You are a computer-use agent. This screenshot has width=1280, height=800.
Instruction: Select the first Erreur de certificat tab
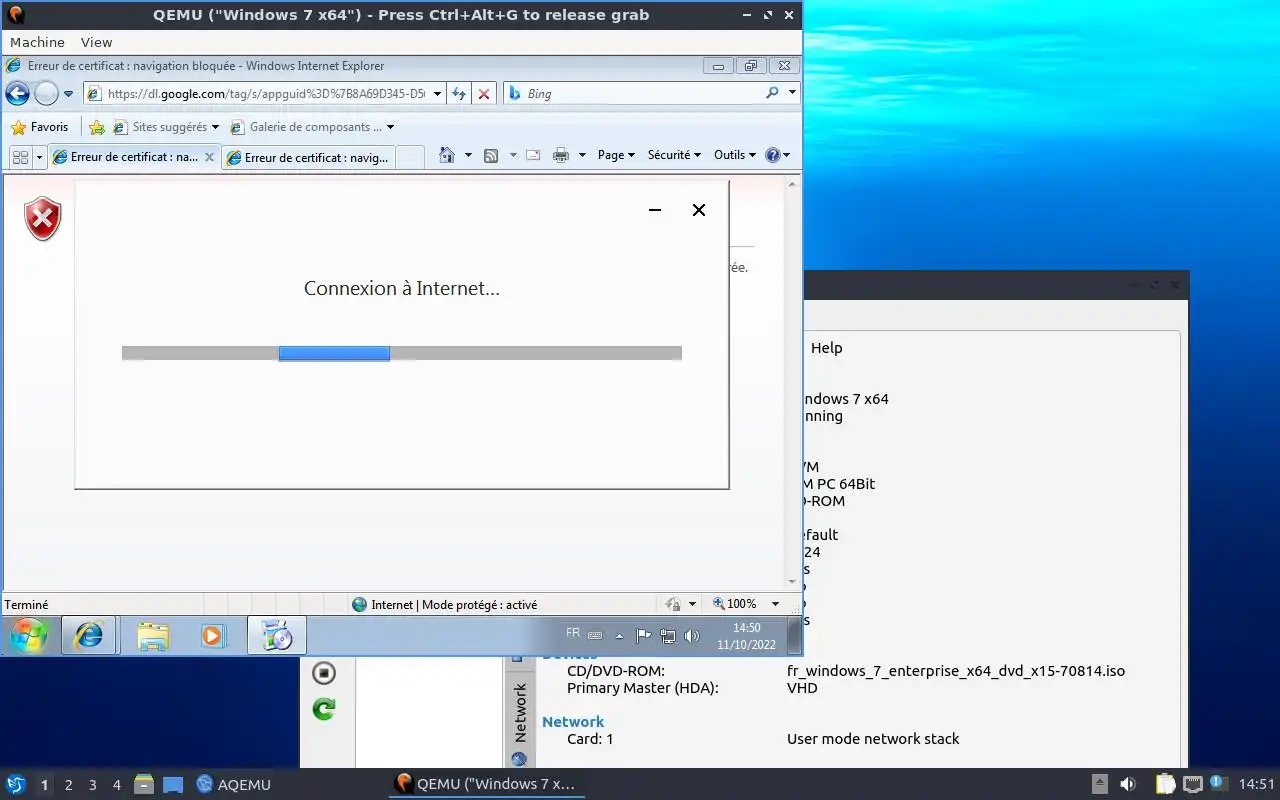[x=126, y=157]
